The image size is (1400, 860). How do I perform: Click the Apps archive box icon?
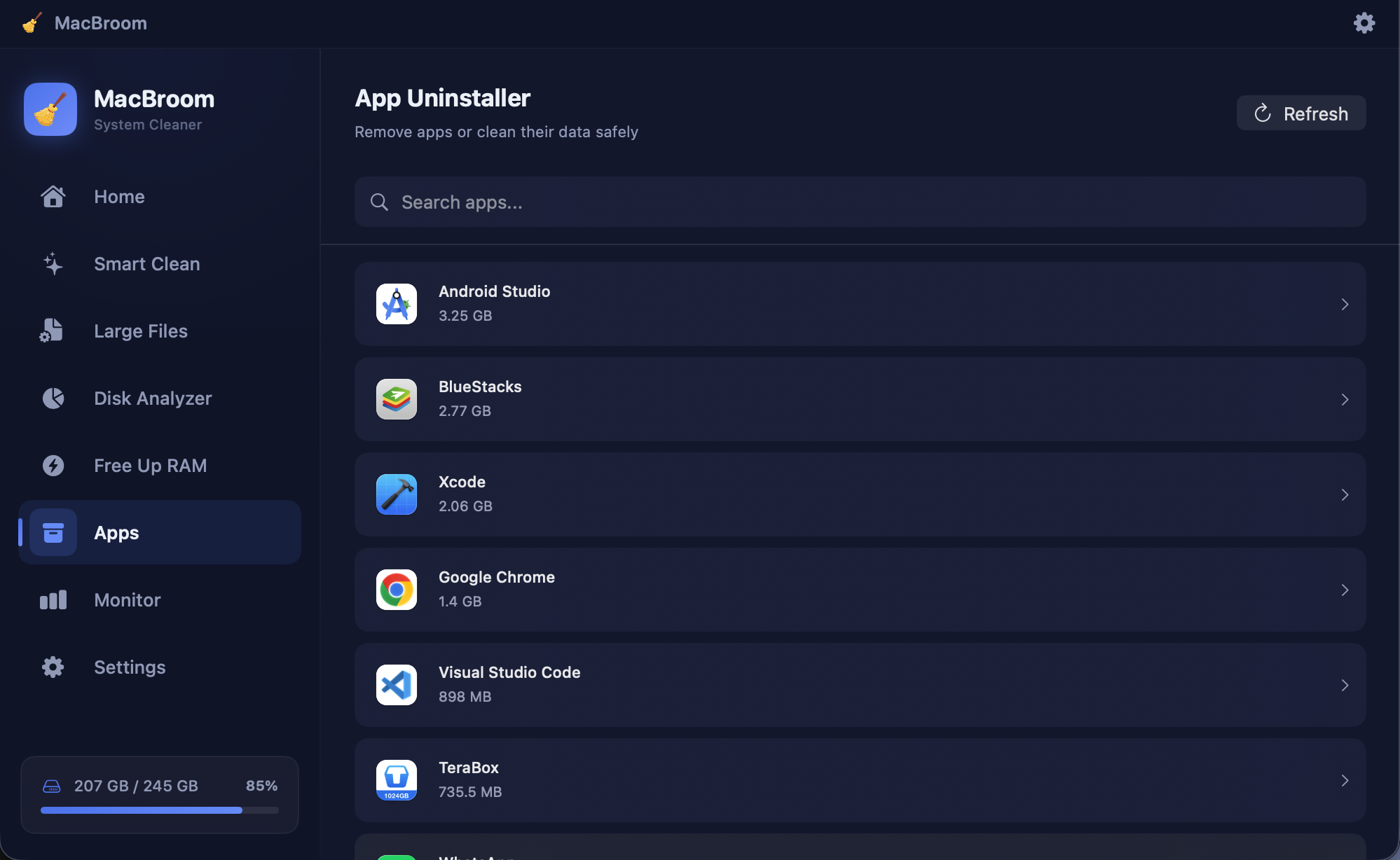[x=53, y=532]
